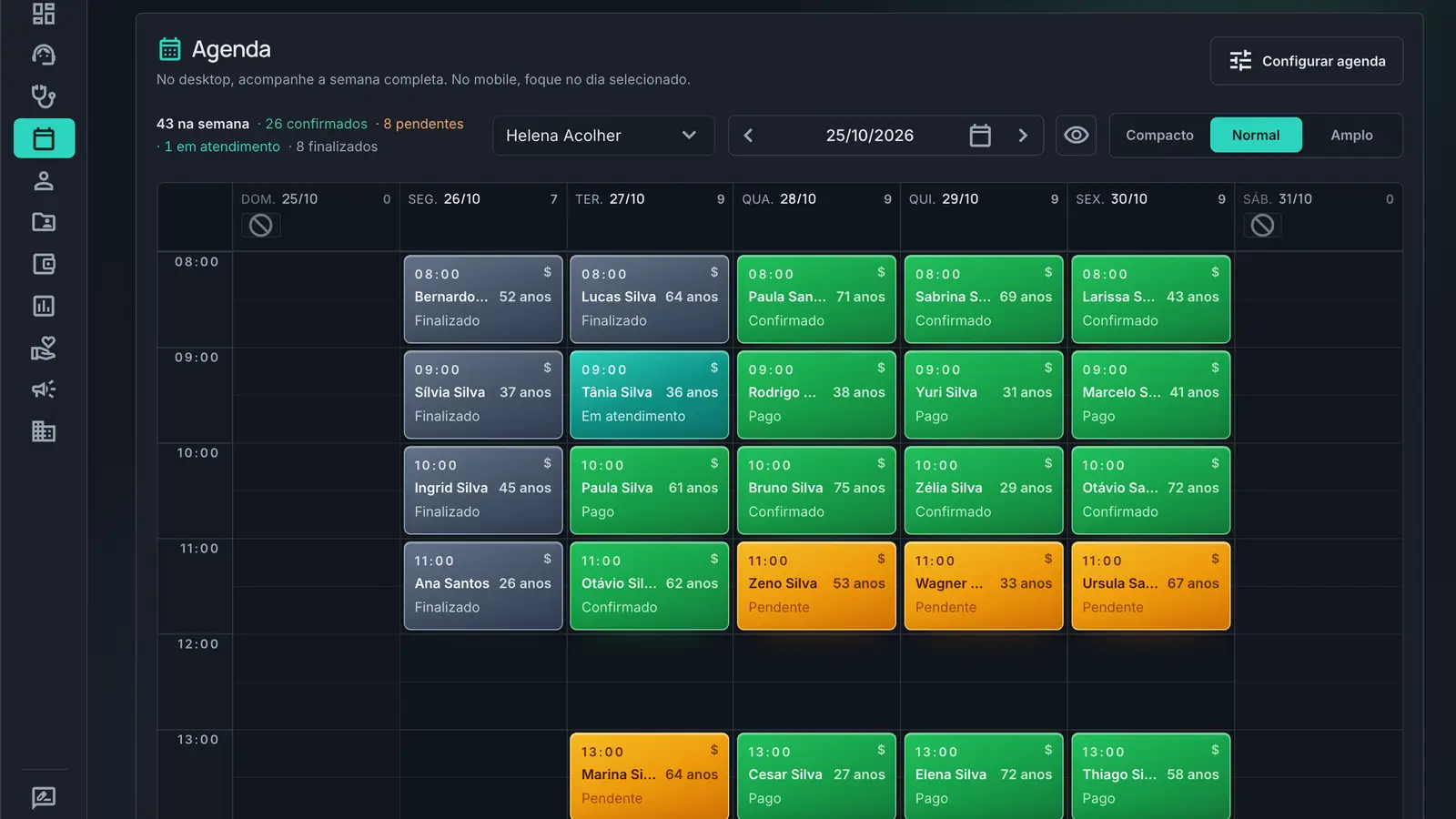Click the '1 em atendimento' summary text

click(222, 147)
